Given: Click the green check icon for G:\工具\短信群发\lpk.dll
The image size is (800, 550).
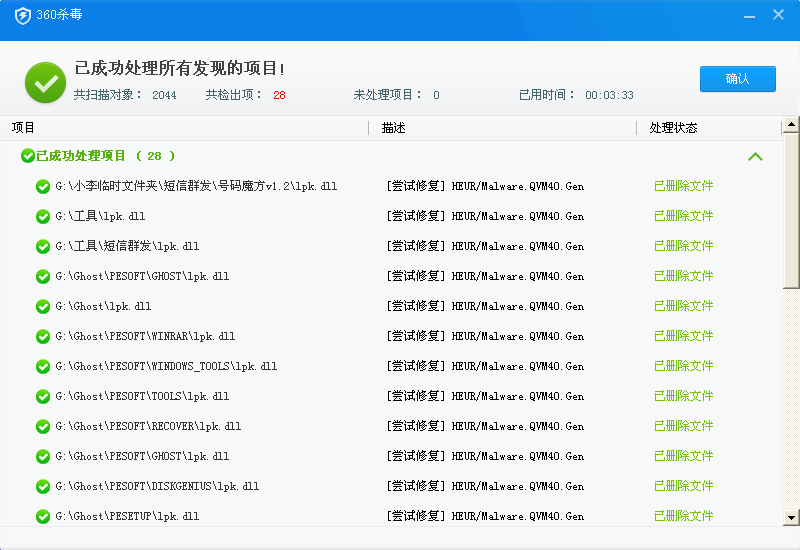Looking at the screenshot, I should click(43, 247).
